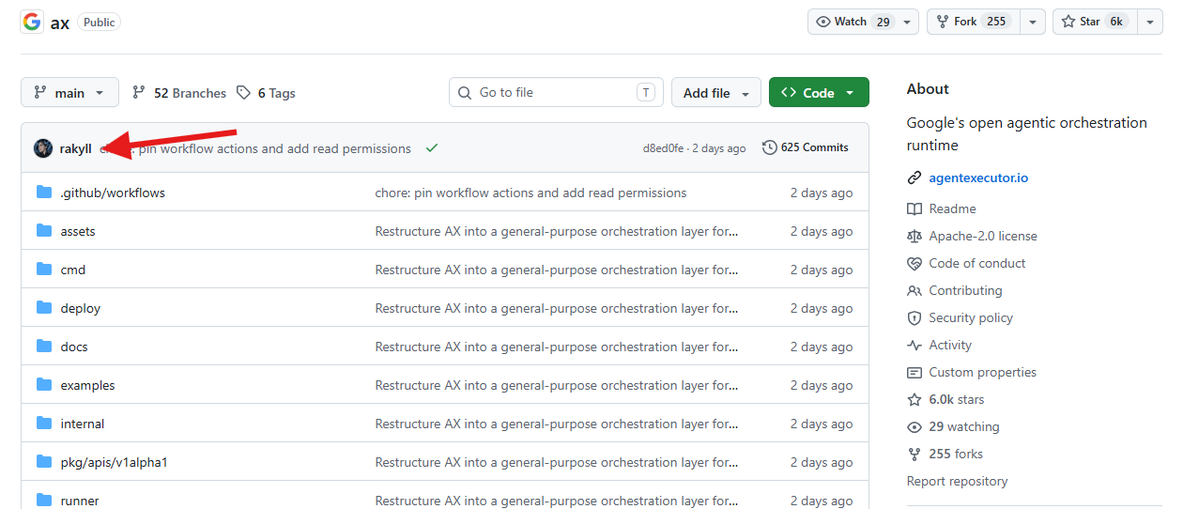Click the folder icon beside assets
Image resolution: width=1199 pixels, height=509 pixels.
(44, 231)
